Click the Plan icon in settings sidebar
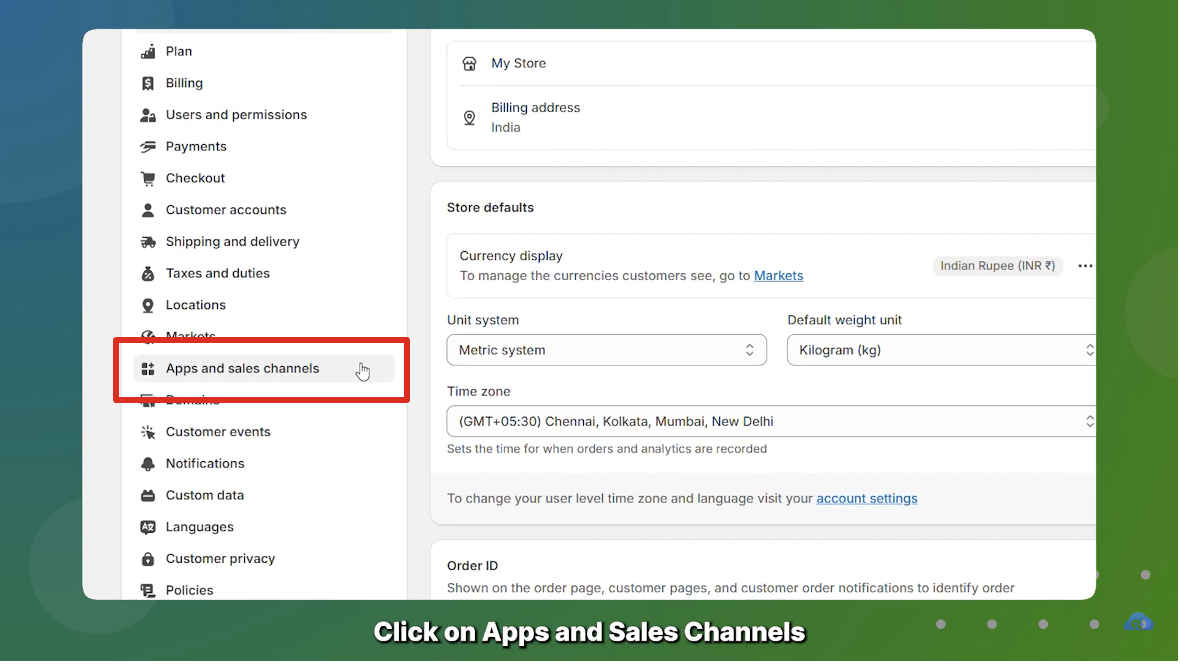Screen dimensions: 1180x666 coord(148,51)
